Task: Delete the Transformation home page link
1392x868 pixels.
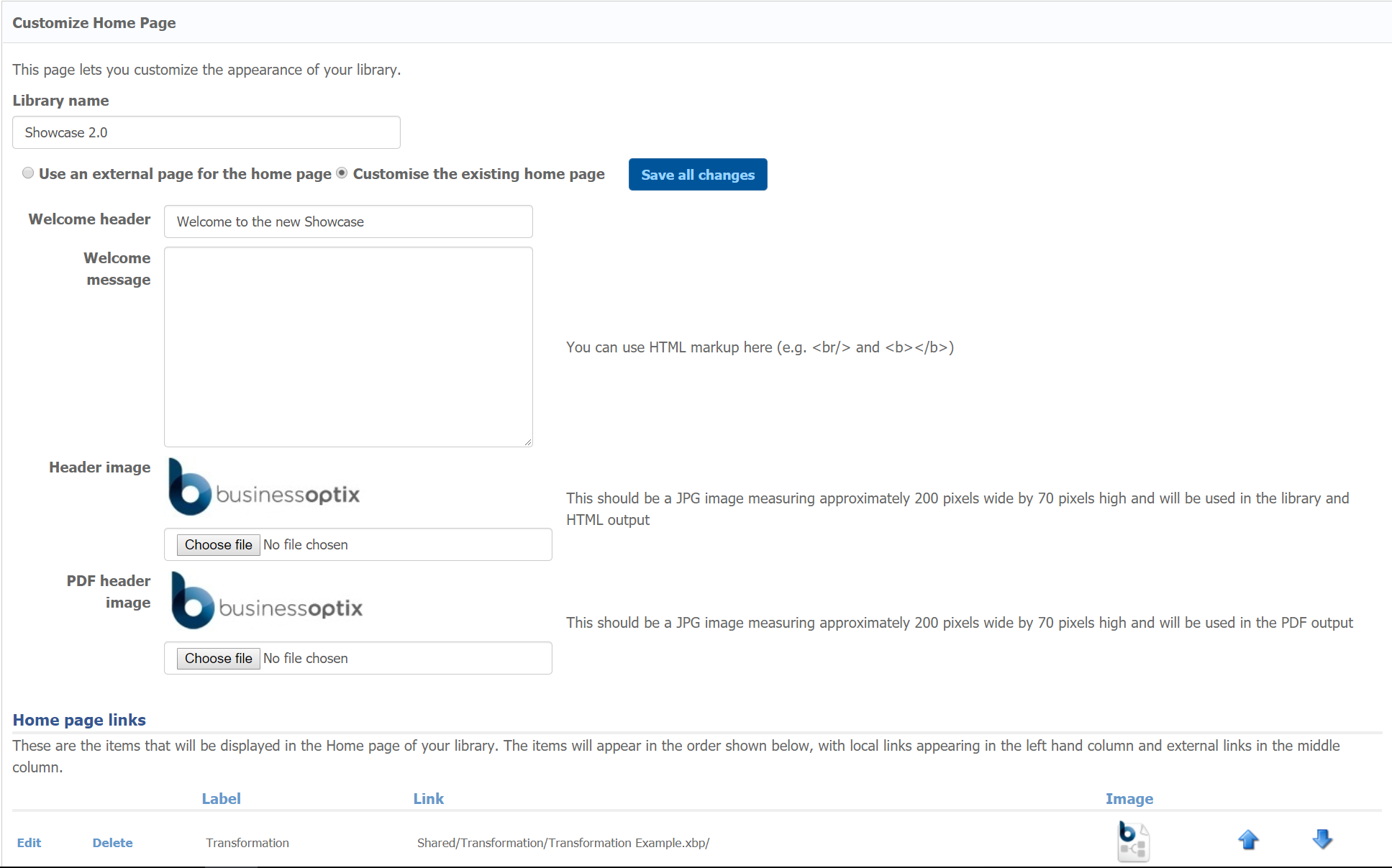Action: (x=112, y=843)
